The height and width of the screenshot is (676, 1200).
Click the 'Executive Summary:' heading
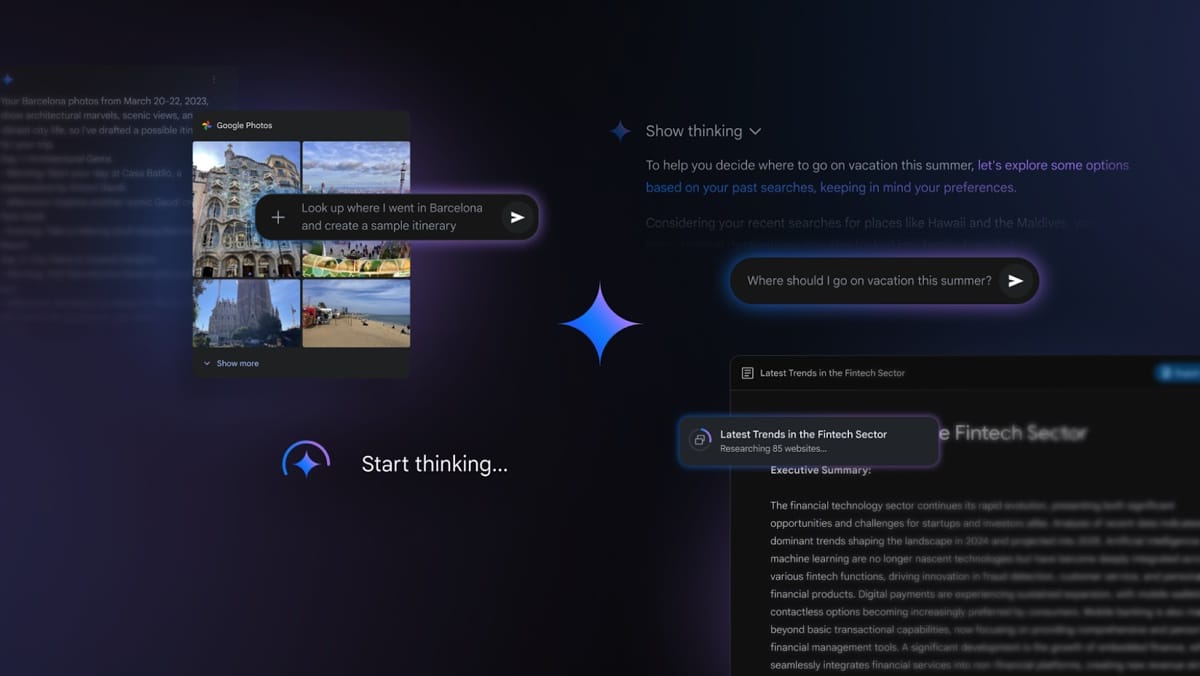(x=821, y=470)
